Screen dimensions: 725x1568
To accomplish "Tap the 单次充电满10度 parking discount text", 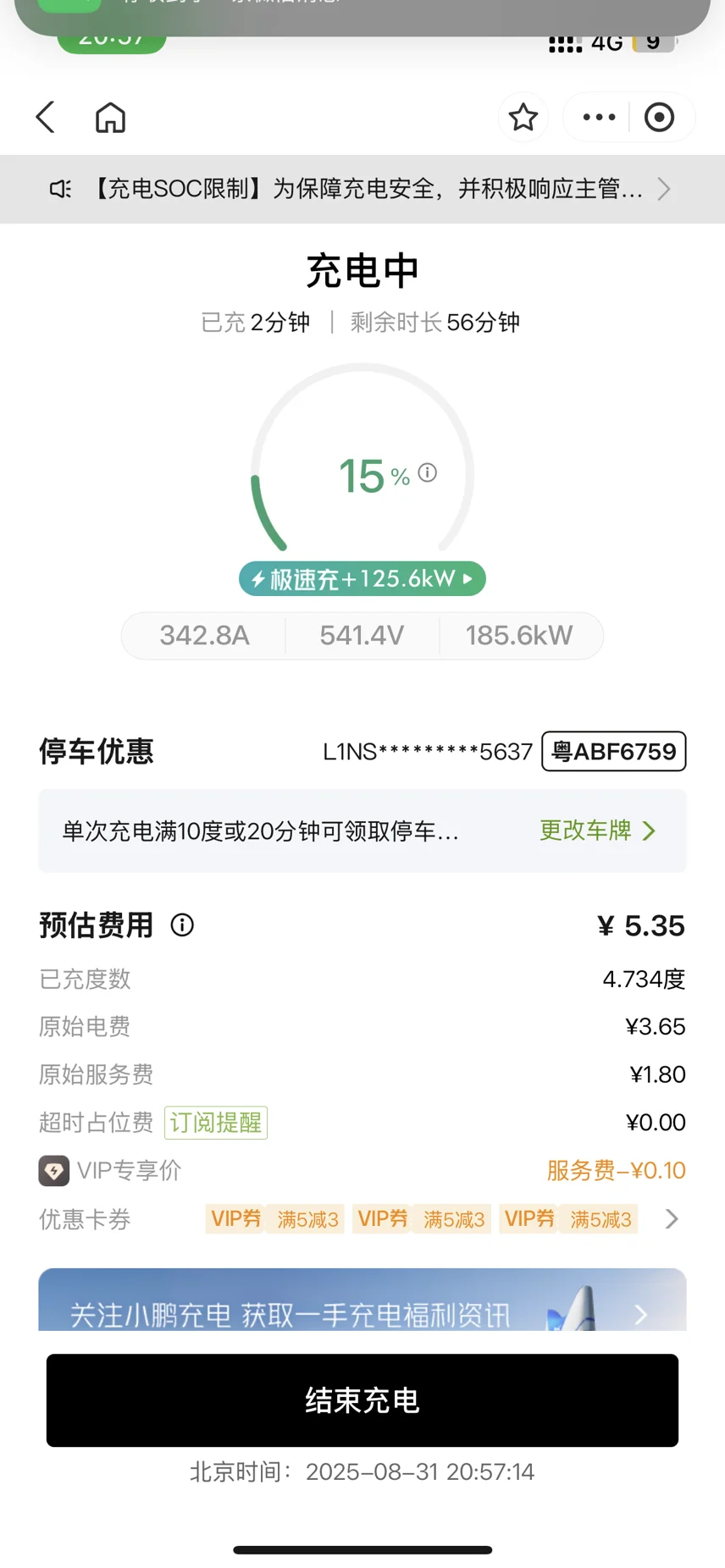I will pos(260,831).
